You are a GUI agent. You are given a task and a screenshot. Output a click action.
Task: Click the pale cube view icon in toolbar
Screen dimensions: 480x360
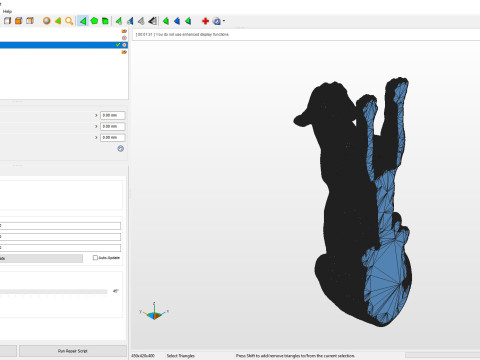(30, 21)
